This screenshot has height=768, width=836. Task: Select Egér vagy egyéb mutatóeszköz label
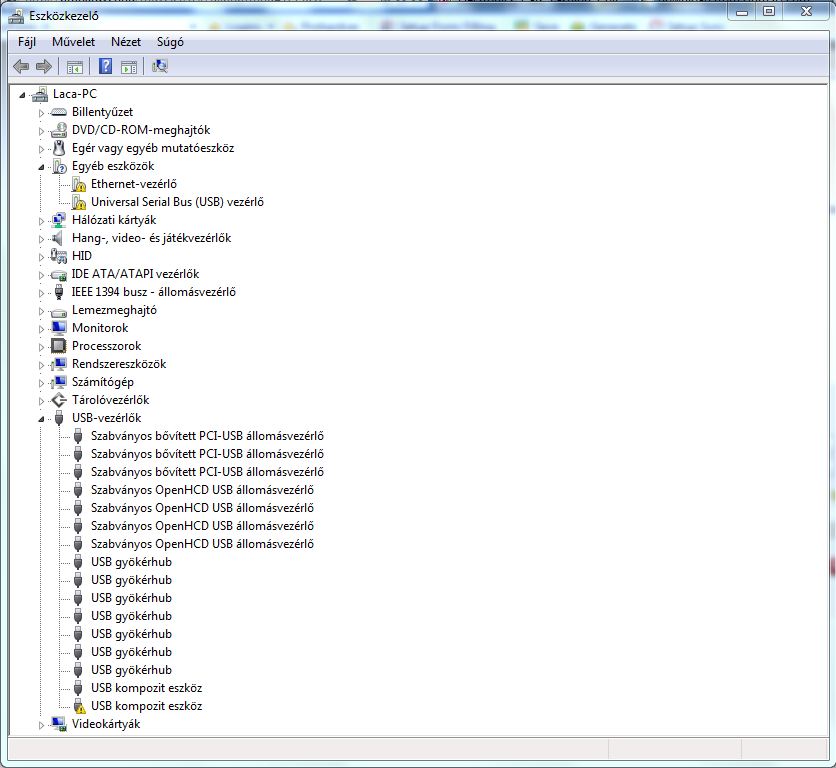pyautogui.click(x=153, y=148)
